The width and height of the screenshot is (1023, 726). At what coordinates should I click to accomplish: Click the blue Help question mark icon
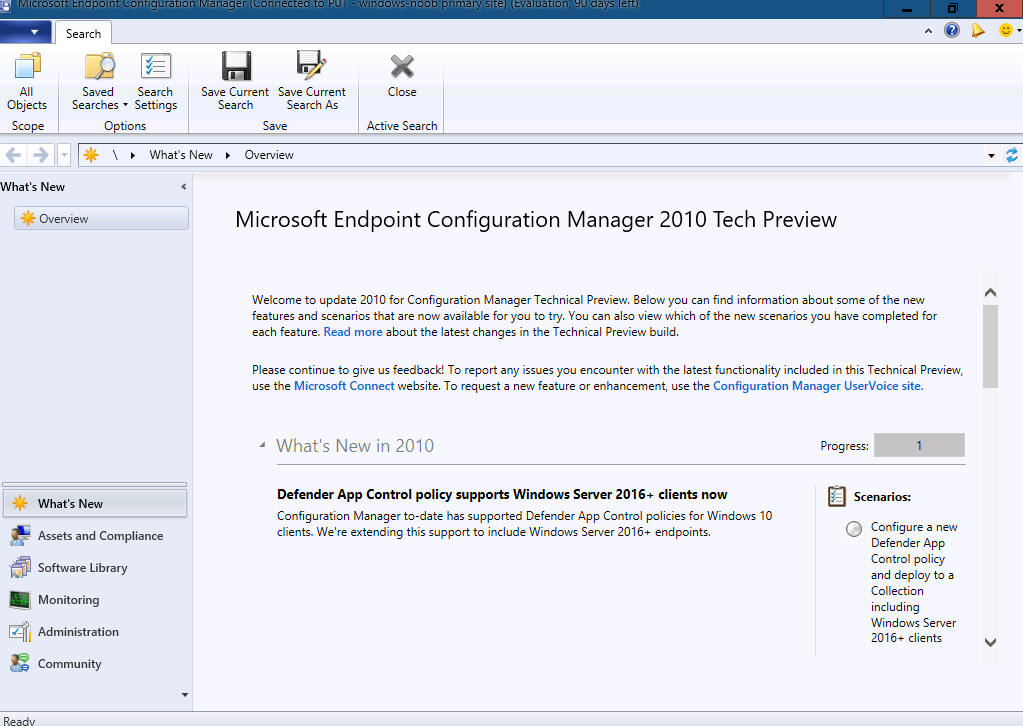pyautogui.click(x=952, y=30)
